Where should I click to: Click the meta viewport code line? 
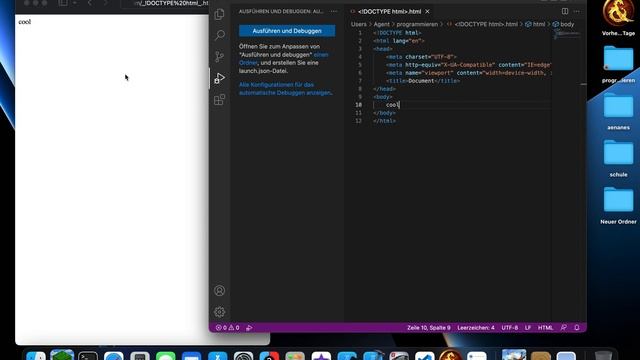(469, 73)
